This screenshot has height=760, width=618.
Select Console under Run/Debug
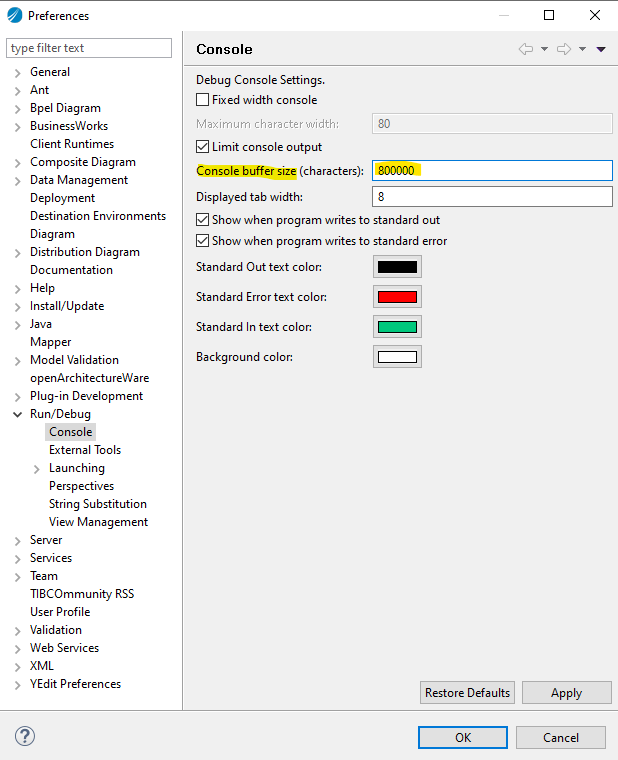(70, 432)
